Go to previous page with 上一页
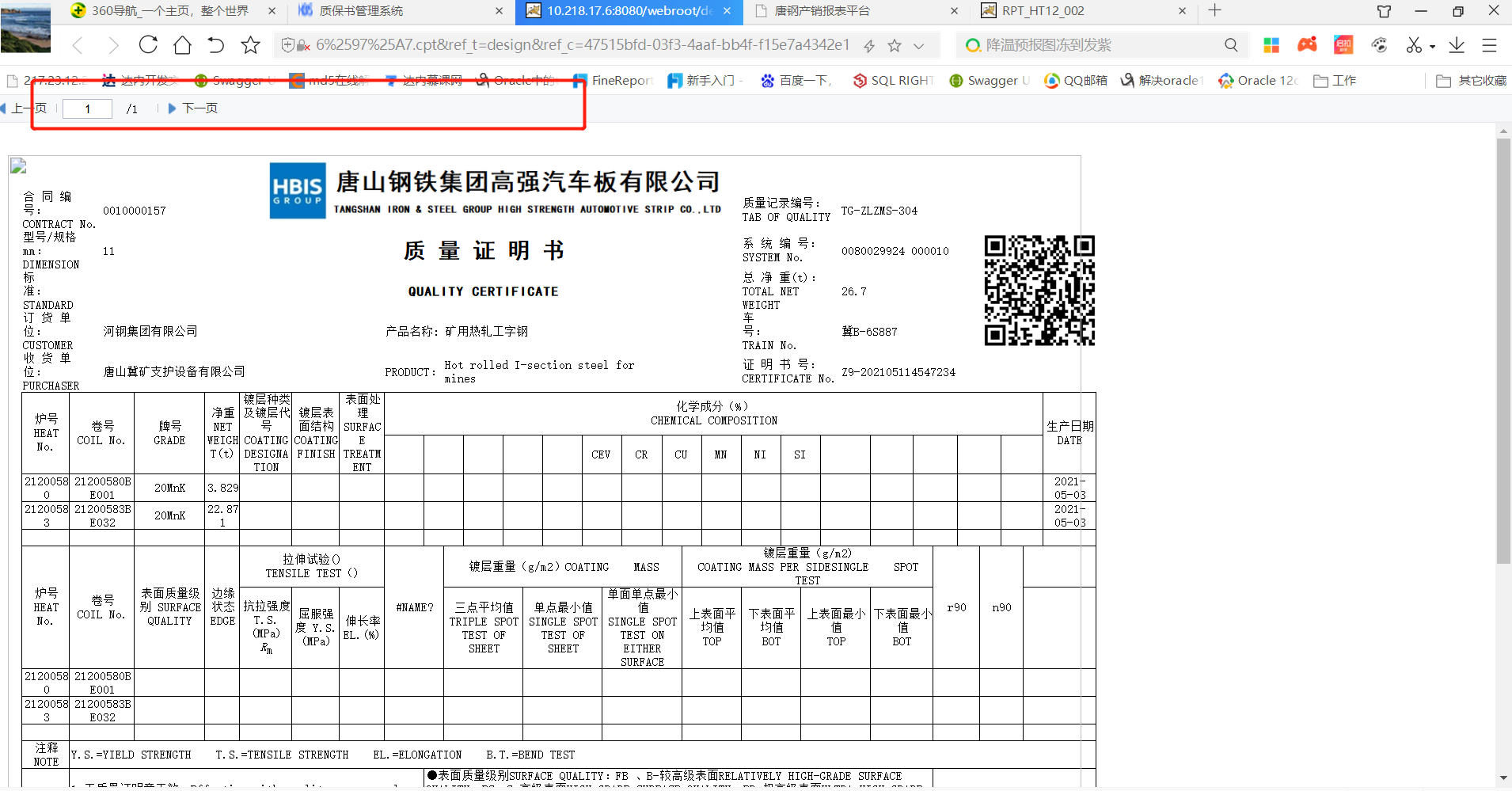1512x791 pixels. pos(24,108)
